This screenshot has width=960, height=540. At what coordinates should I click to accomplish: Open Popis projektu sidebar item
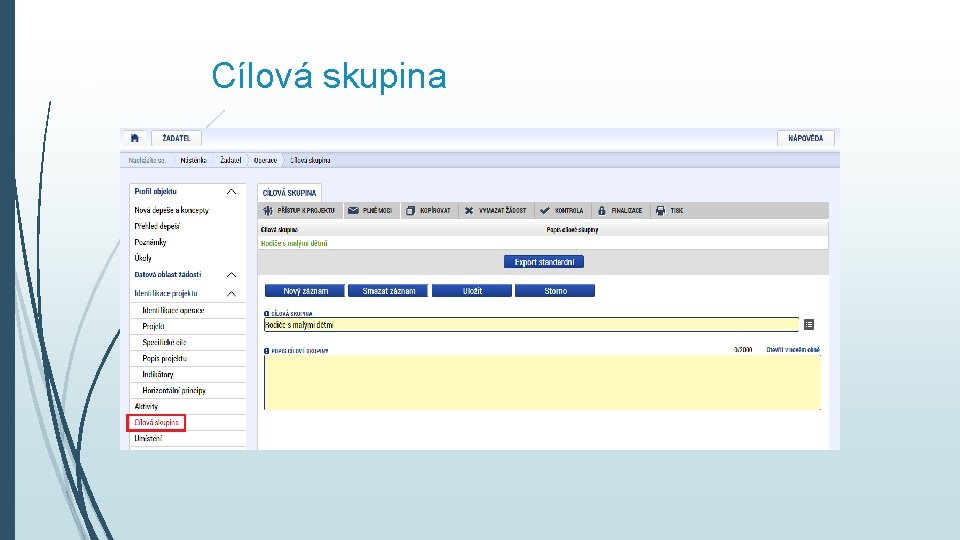[x=165, y=358]
